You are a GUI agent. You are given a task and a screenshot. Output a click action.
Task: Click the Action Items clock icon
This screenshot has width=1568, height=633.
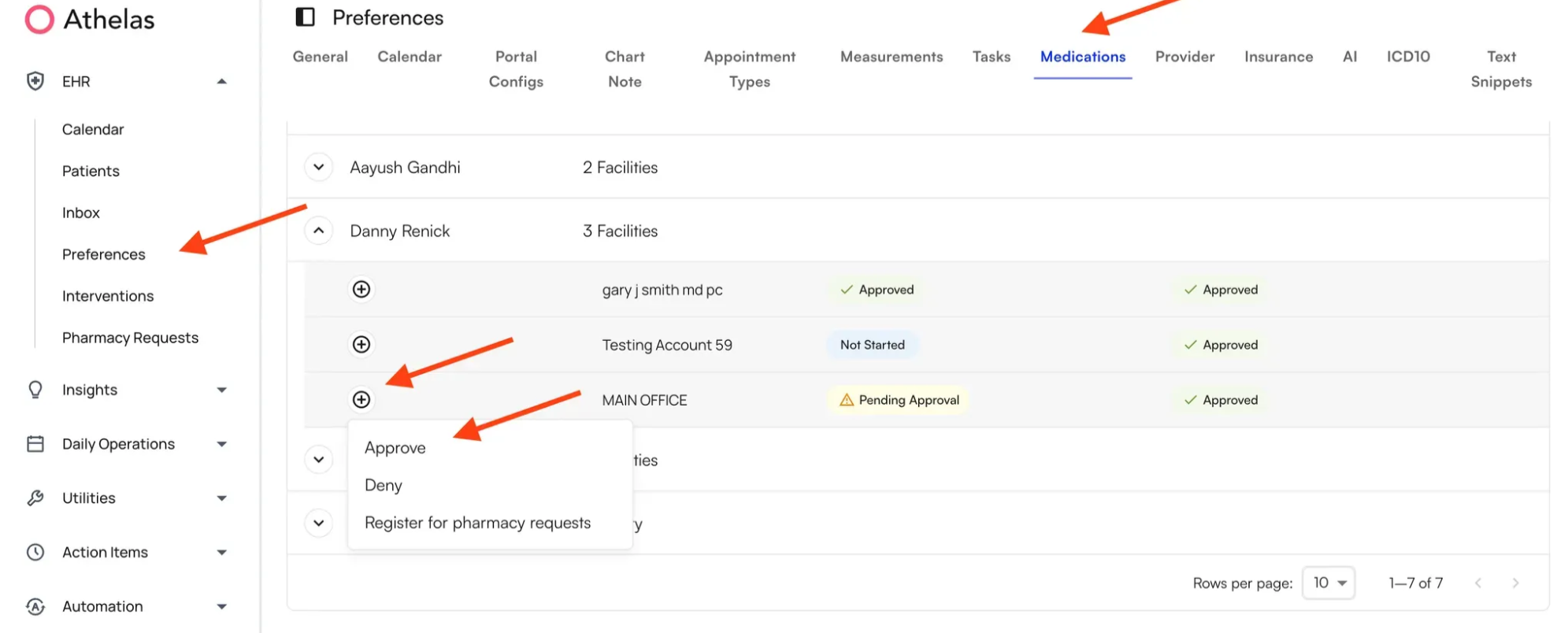[35, 552]
